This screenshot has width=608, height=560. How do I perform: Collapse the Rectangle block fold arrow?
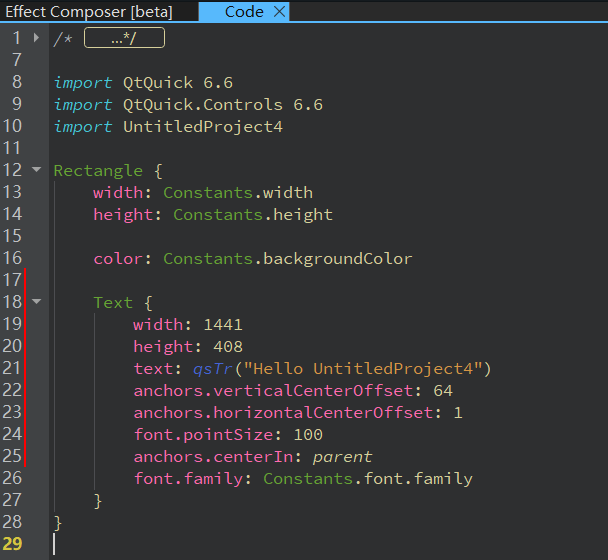tap(37, 170)
